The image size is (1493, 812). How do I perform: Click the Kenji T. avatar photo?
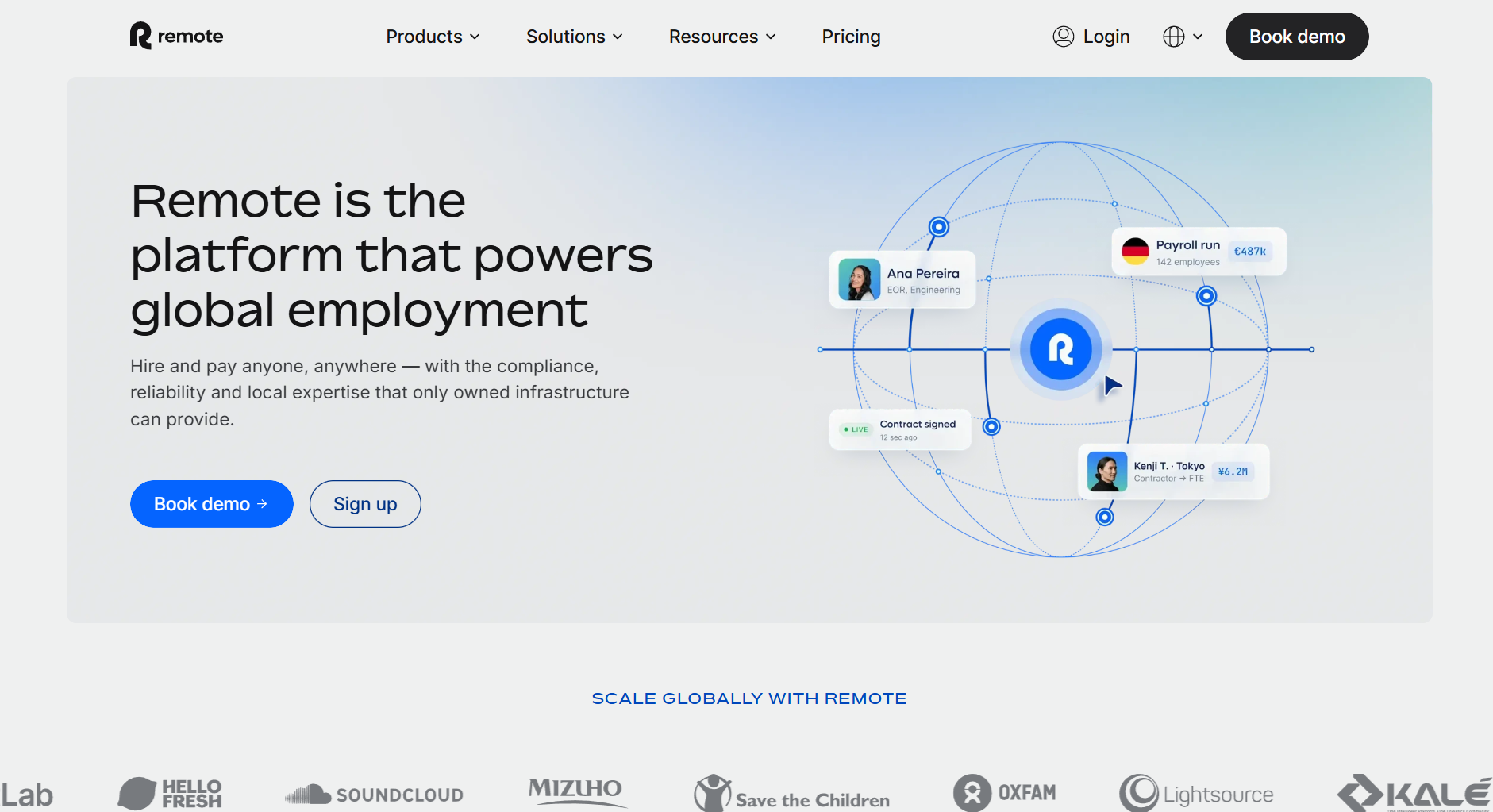tap(1107, 471)
